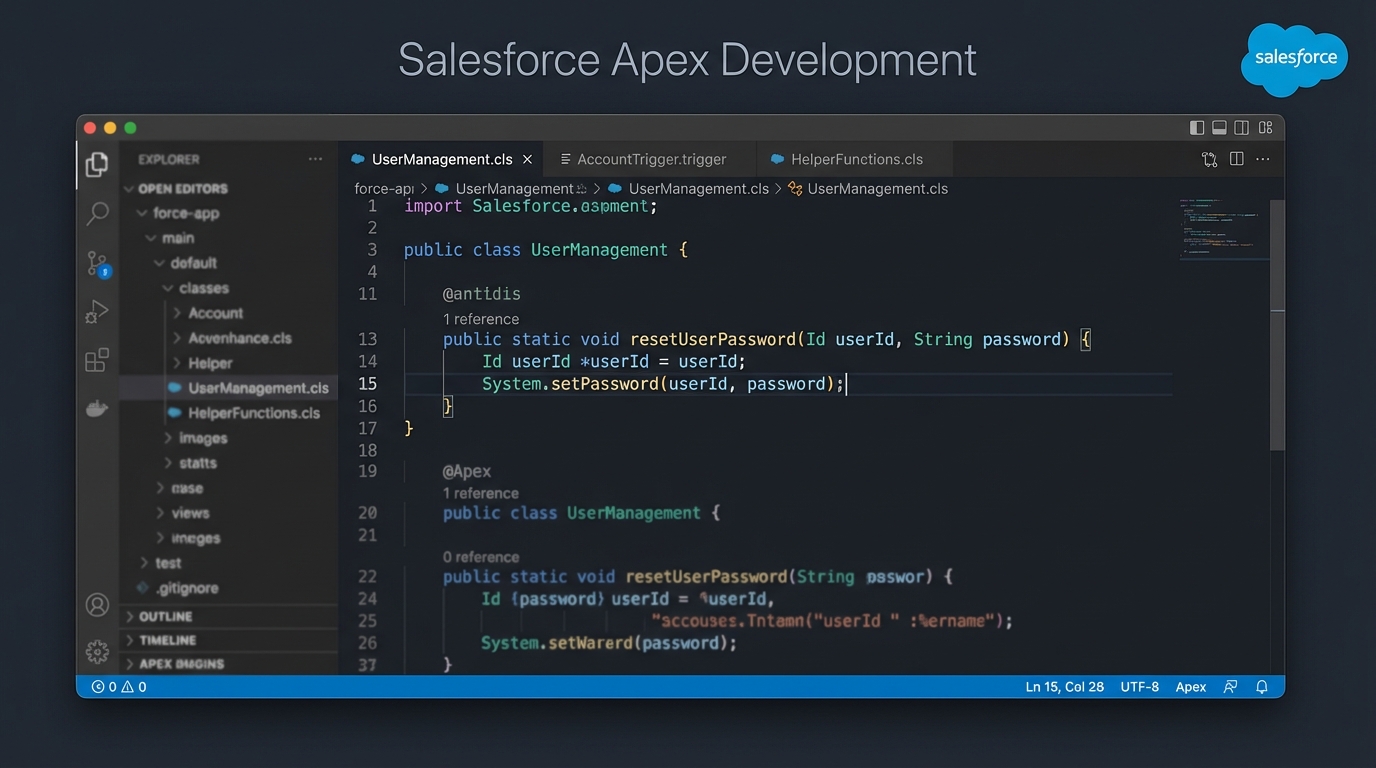The image size is (1376, 768).
Task: Open the Search view in activity bar
Action: pyautogui.click(x=97, y=213)
